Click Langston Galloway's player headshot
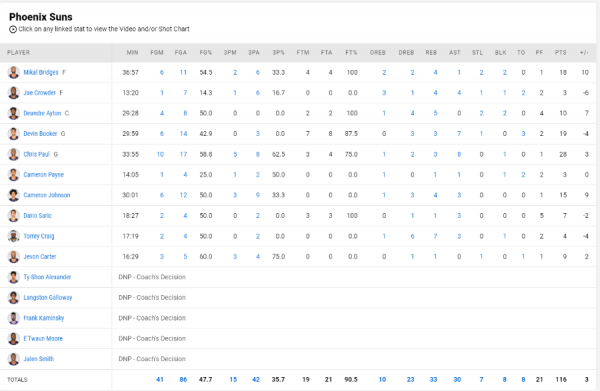The height and width of the screenshot is (391, 600). click(x=13, y=297)
